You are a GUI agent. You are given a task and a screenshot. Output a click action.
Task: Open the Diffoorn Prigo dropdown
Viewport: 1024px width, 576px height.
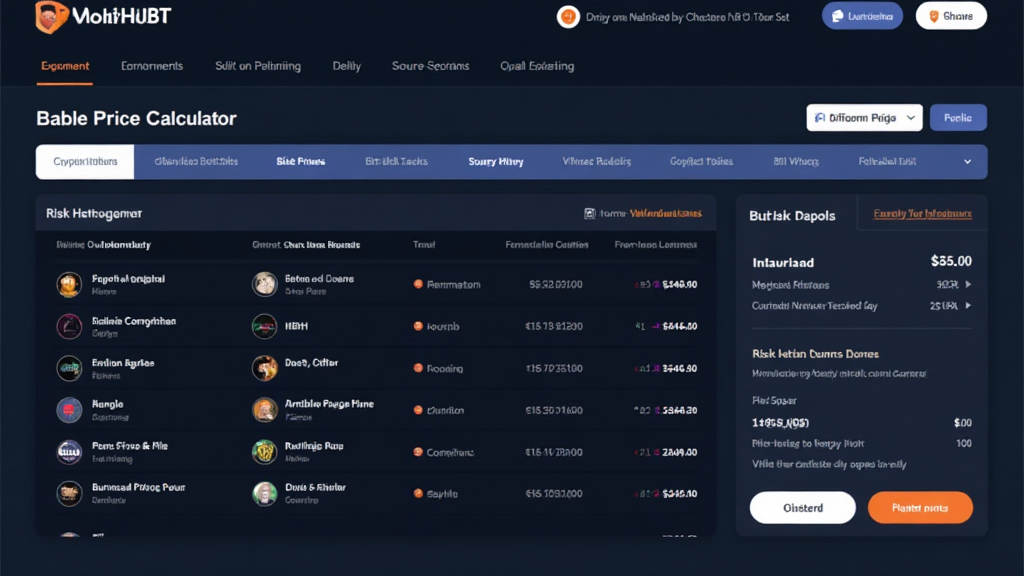pyautogui.click(x=863, y=118)
